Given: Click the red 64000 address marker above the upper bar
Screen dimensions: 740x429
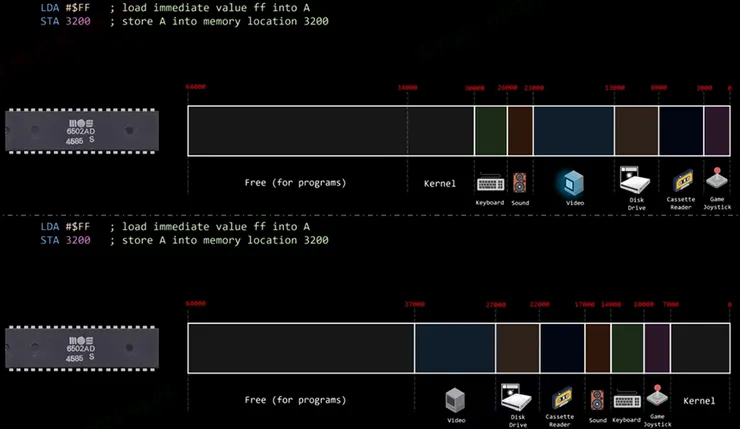Looking at the screenshot, I should (x=195, y=87).
